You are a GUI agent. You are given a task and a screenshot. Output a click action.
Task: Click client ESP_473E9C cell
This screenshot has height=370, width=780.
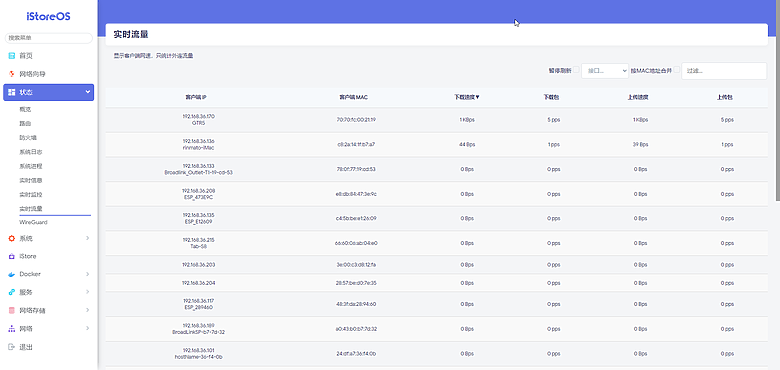click(198, 193)
